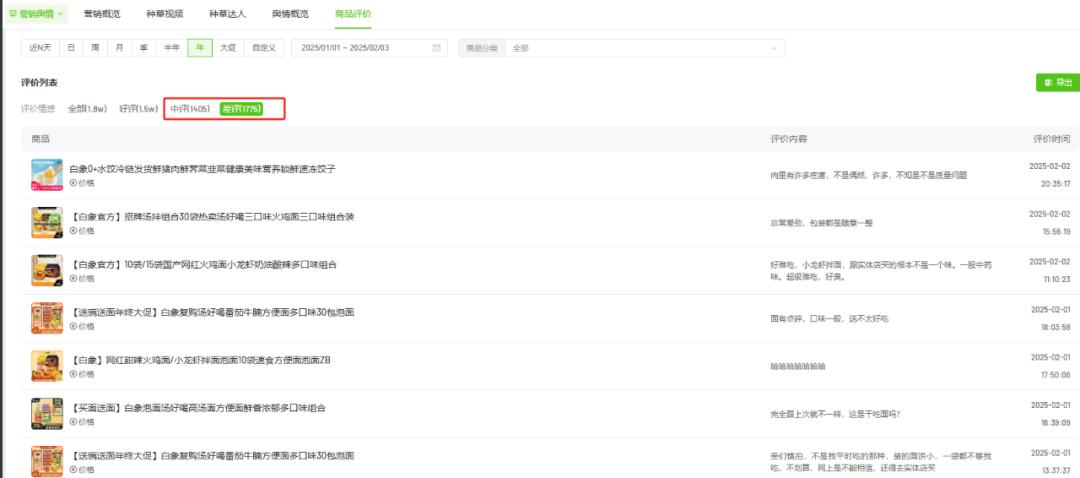
Task: Click review time 2025-02-02 20:35:17
Action: [x=1050, y=175]
